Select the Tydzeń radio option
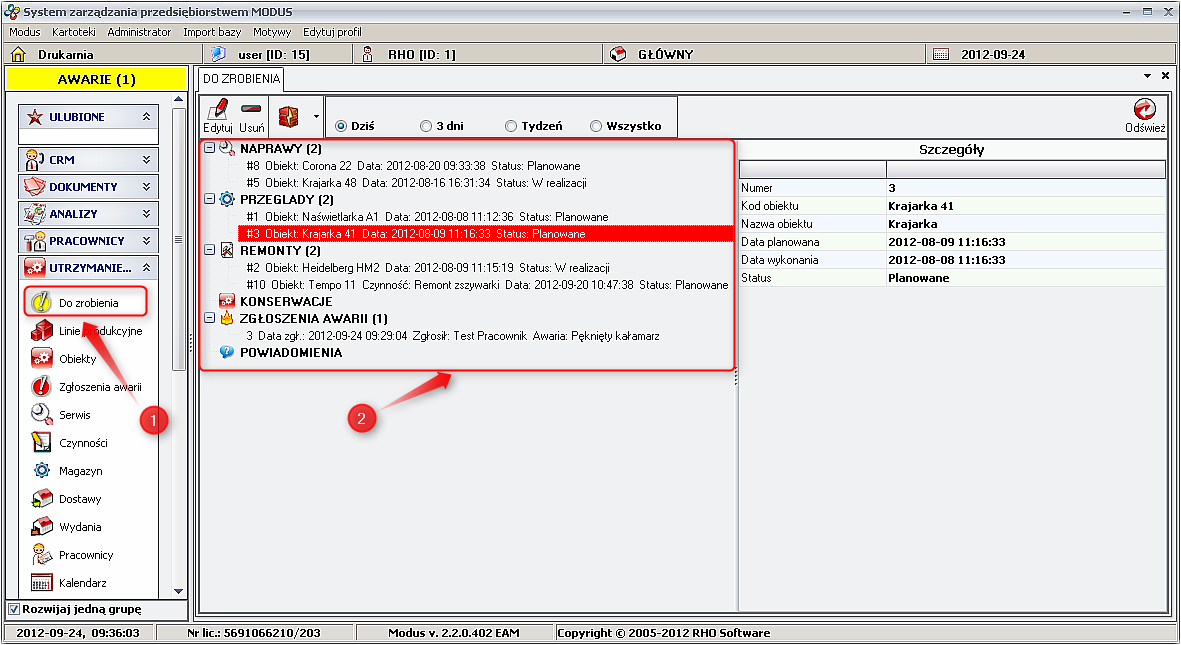Viewport: 1181px width, 645px height. tap(511, 127)
